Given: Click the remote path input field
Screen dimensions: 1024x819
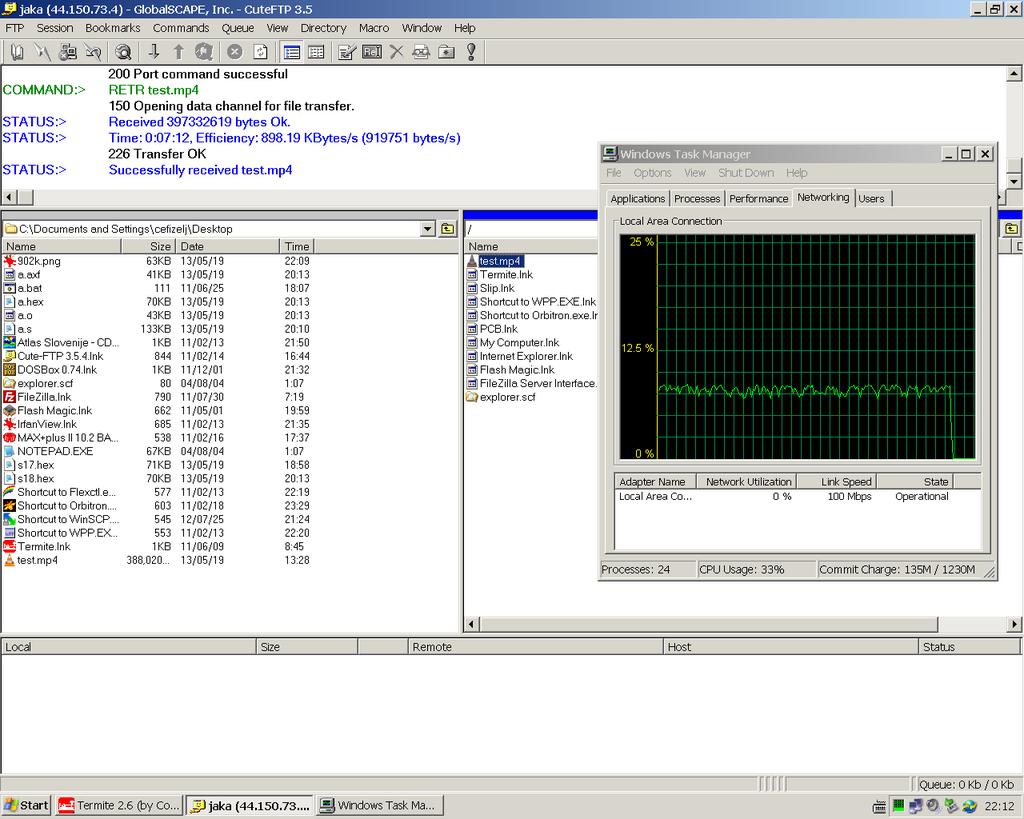Looking at the screenshot, I should click(x=531, y=229).
